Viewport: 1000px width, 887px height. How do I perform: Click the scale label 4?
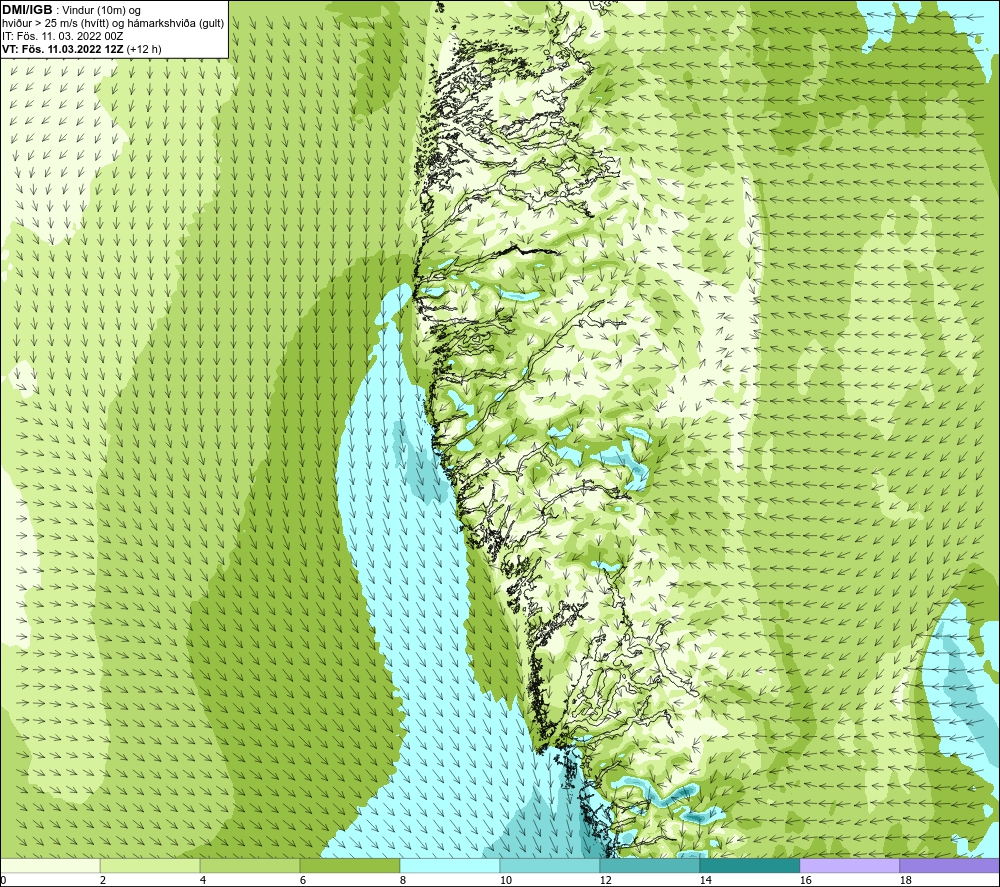(203, 881)
